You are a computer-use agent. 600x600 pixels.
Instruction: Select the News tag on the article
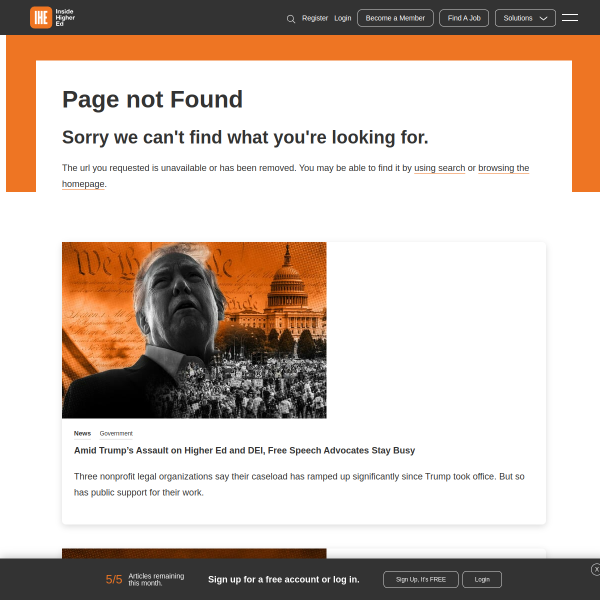[x=82, y=433]
